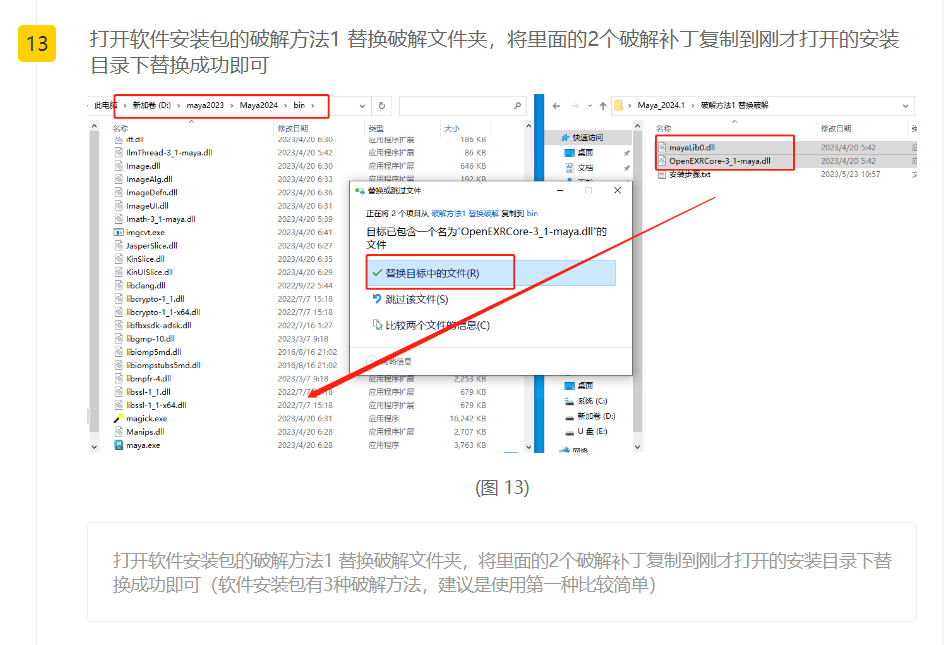
Task: Select mayaLib0.dll in the crack folder
Action: coord(692,147)
